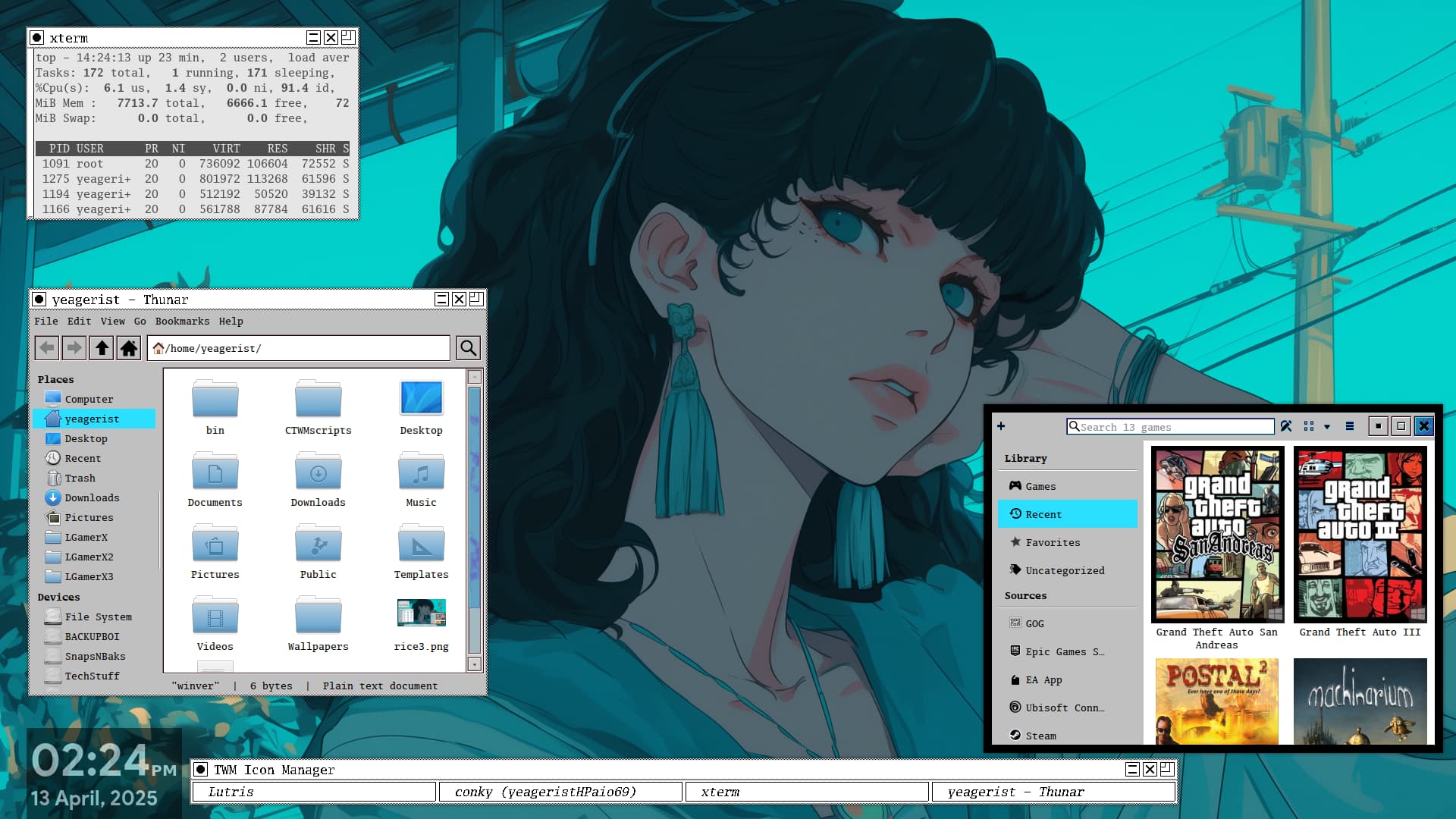Click Thunar home button
1456x819 pixels.
[129, 348]
